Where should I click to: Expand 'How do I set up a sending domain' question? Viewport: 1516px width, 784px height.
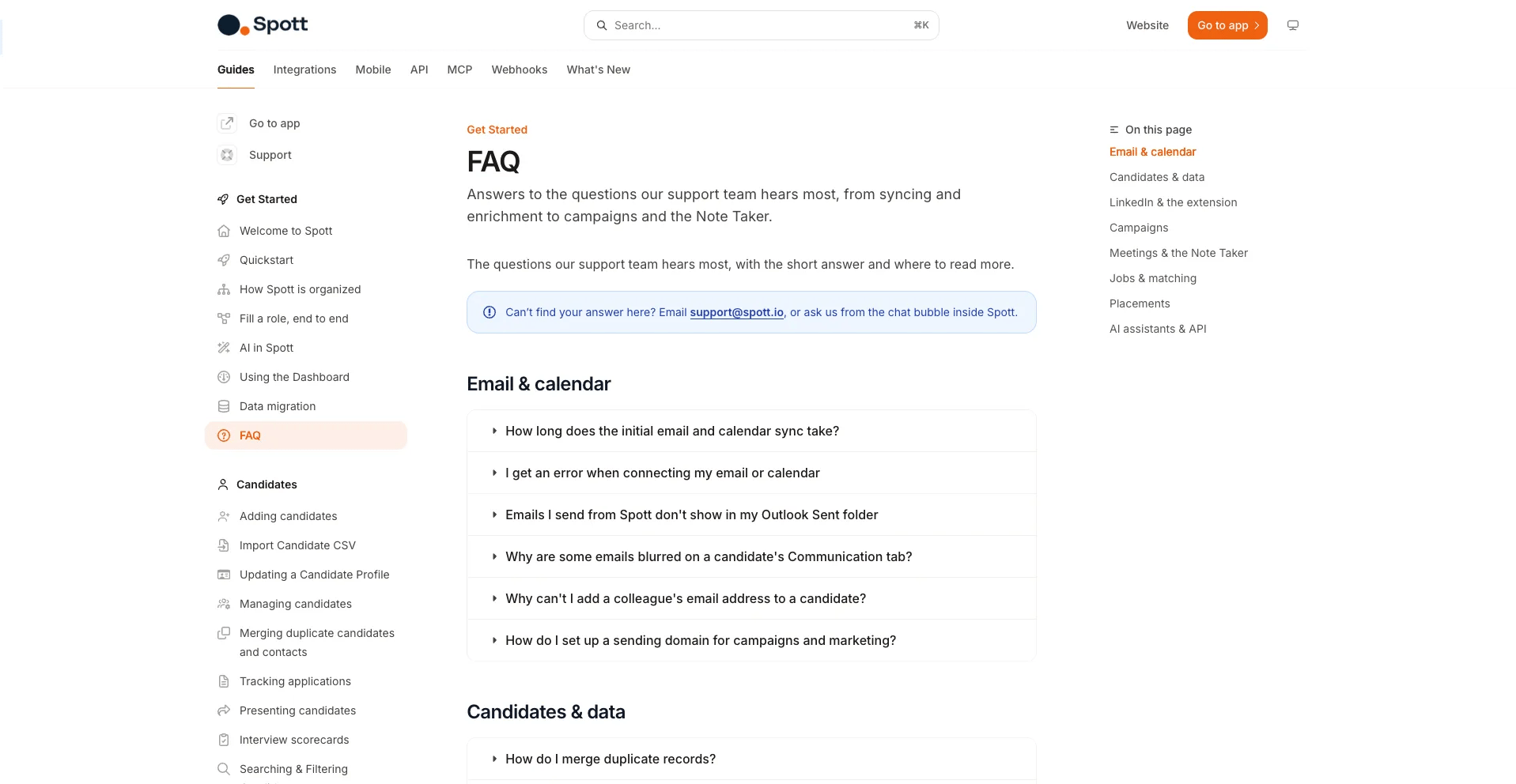pyautogui.click(x=751, y=640)
